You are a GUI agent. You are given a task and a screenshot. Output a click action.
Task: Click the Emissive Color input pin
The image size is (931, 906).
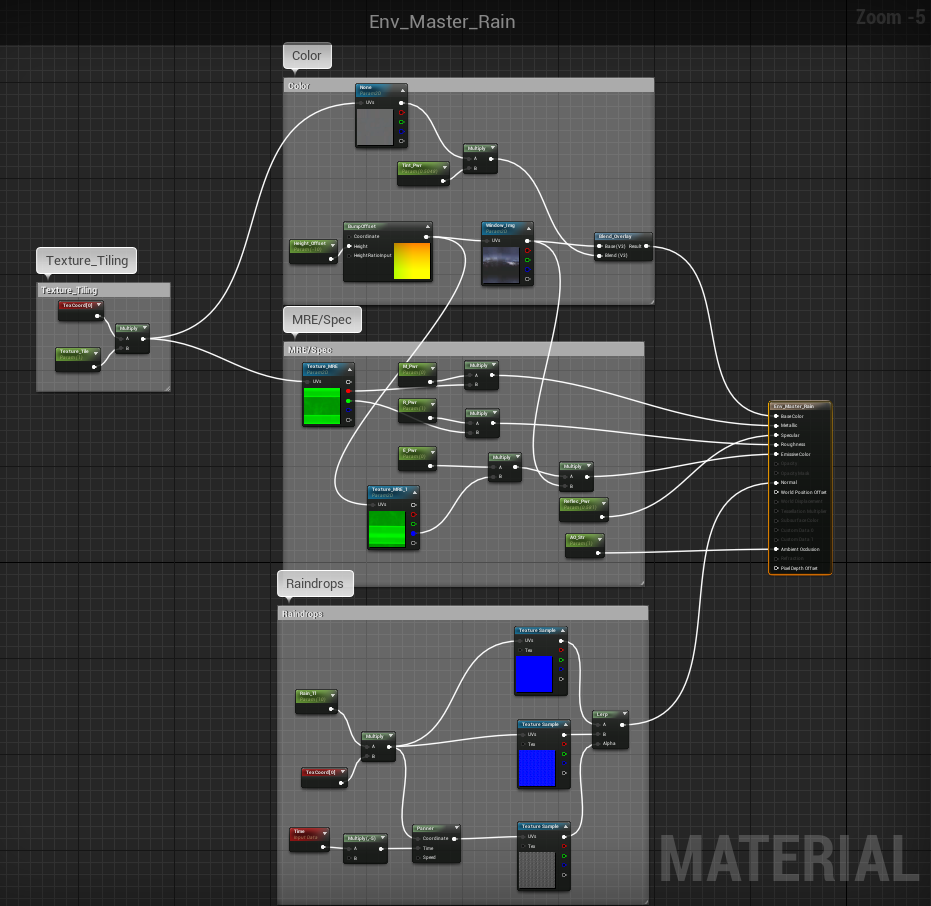[x=776, y=454]
